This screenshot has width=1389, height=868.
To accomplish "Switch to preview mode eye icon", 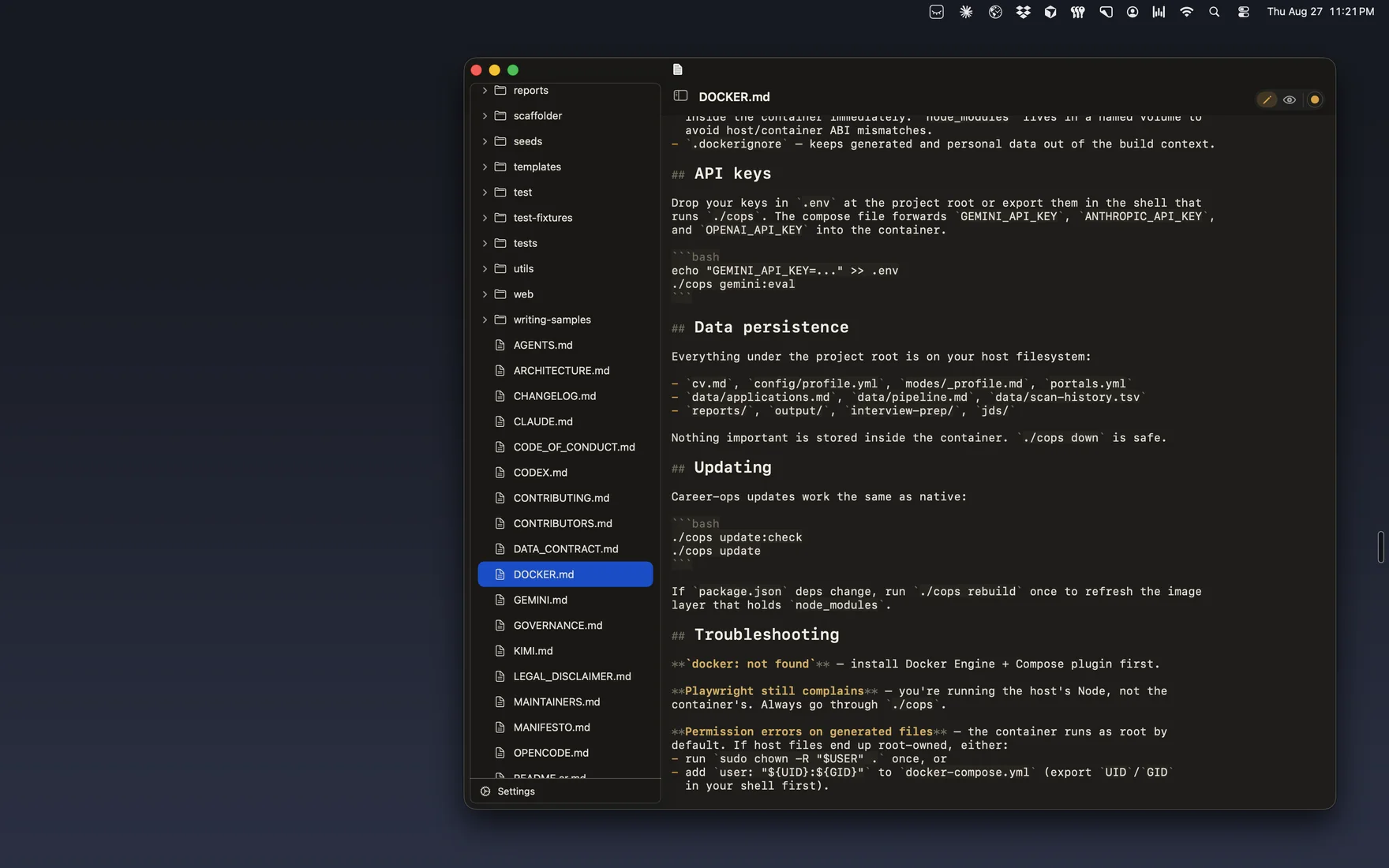I will point(1289,99).
